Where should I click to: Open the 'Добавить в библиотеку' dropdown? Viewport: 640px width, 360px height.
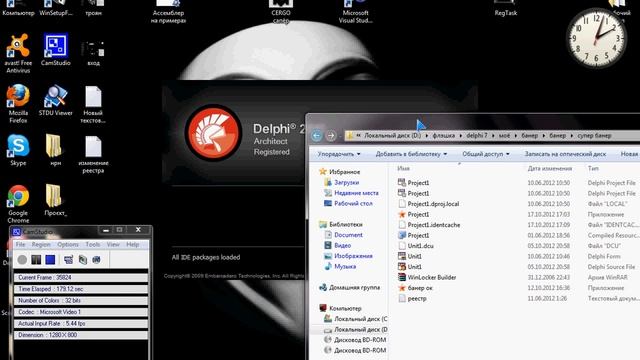(x=411, y=154)
